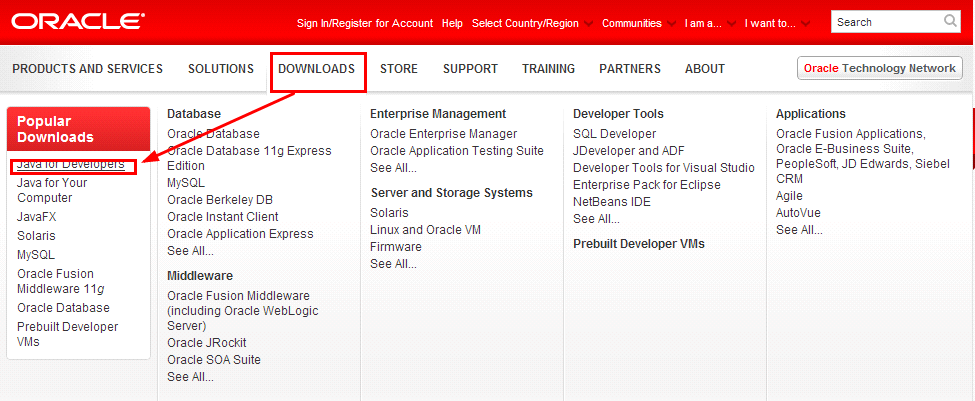Open the AutoVue link

(798, 213)
